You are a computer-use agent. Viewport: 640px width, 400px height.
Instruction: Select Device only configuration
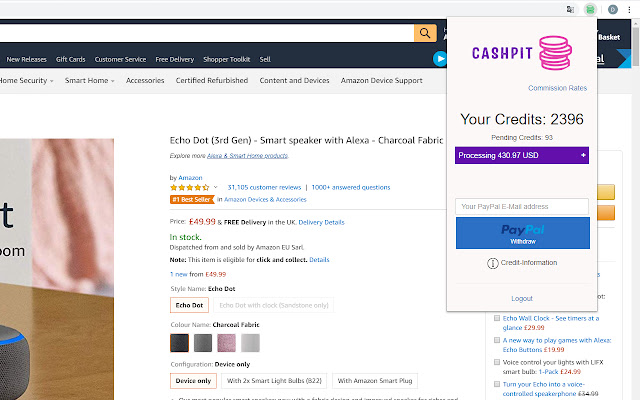tap(193, 381)
